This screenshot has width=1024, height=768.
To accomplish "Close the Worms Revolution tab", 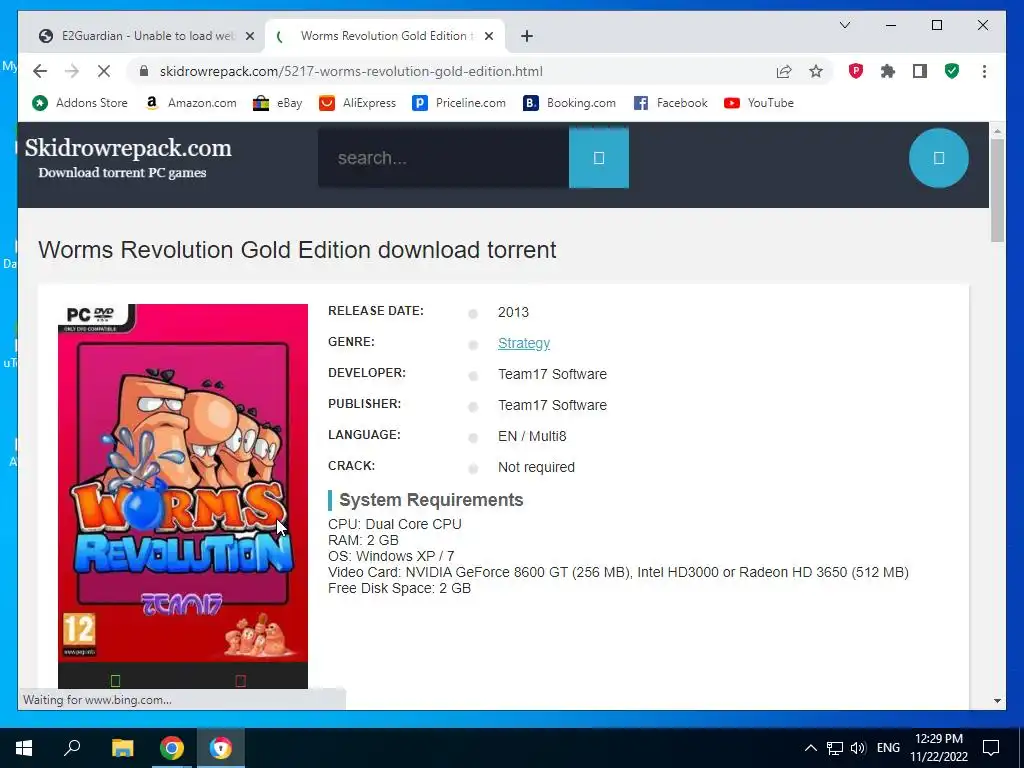I will (x=488, y=36).
